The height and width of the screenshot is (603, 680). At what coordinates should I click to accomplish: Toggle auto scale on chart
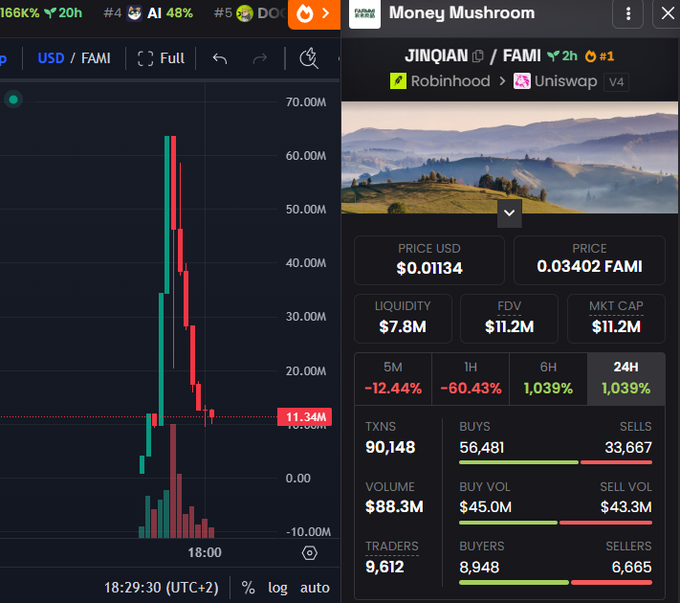pos(315,587)
